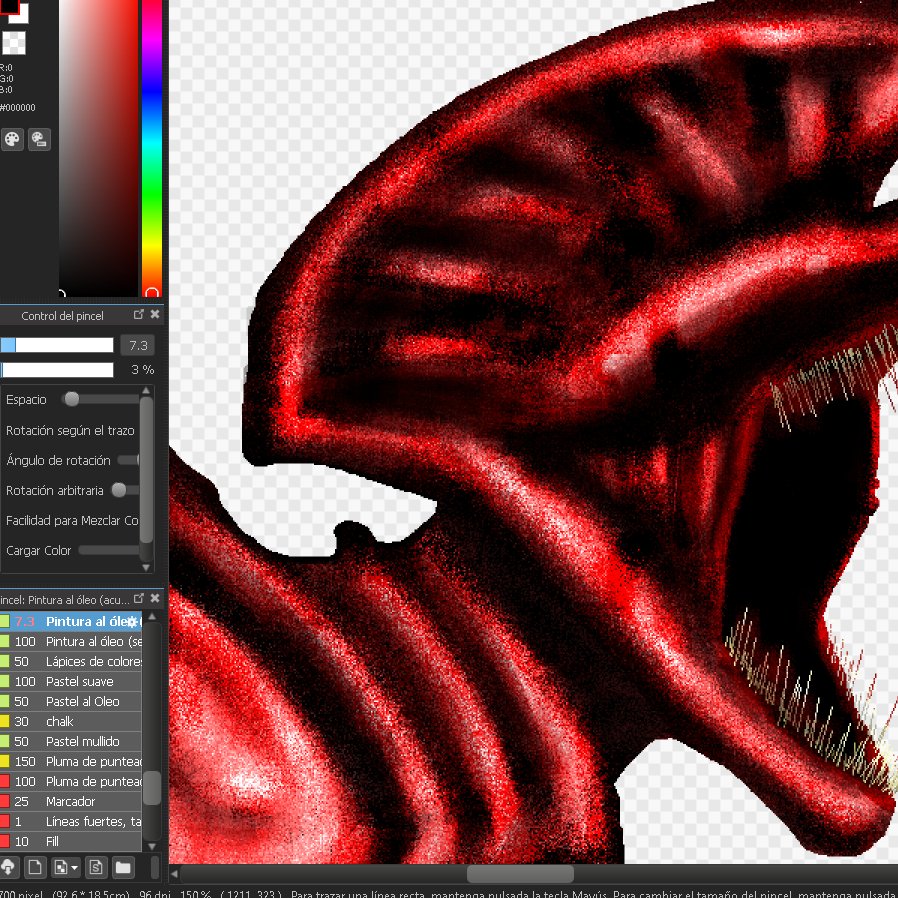
Task: Open the brush settings gear on Pintura al óleo
Action: point(131,621)
